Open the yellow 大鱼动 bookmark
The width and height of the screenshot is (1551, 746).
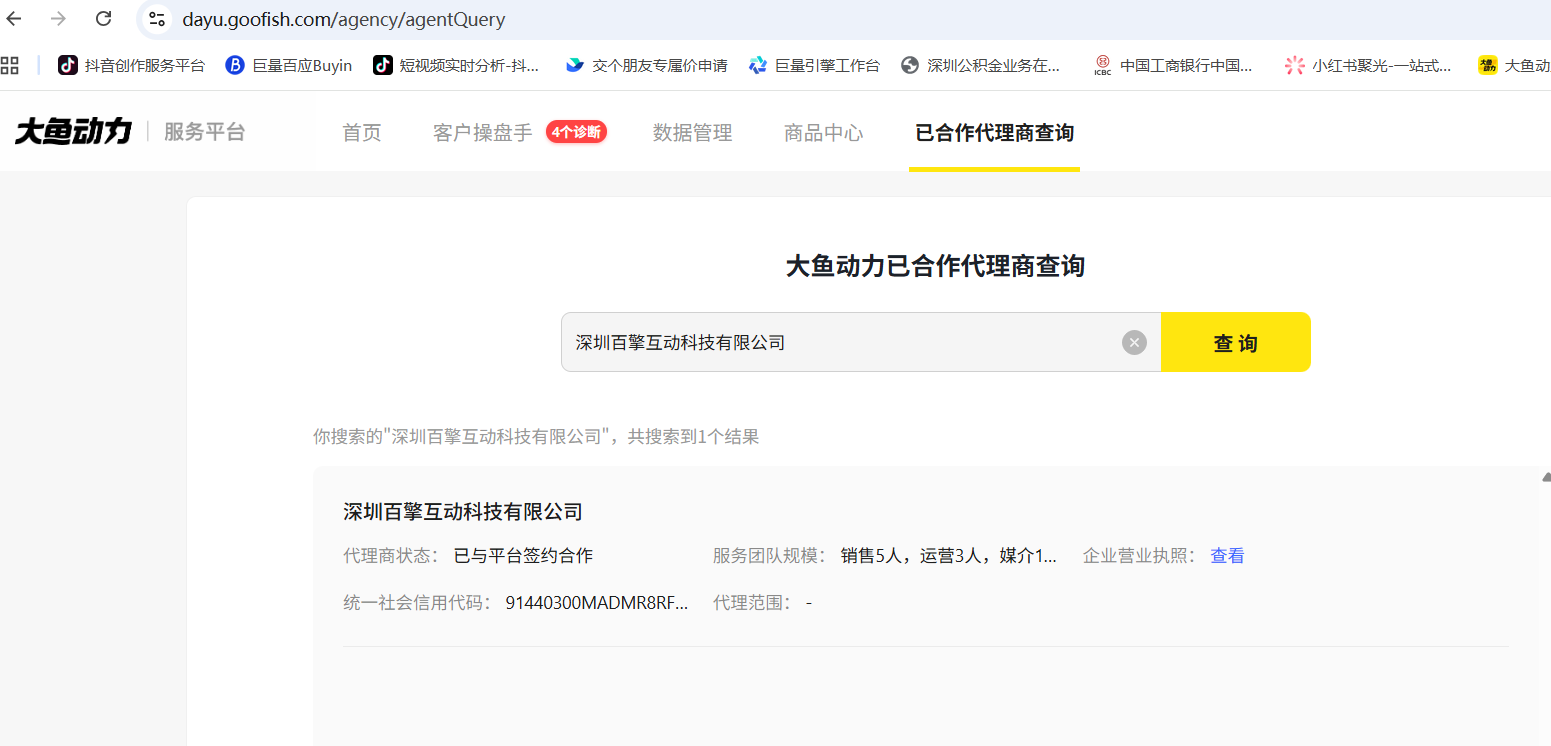pos(1514,66)
